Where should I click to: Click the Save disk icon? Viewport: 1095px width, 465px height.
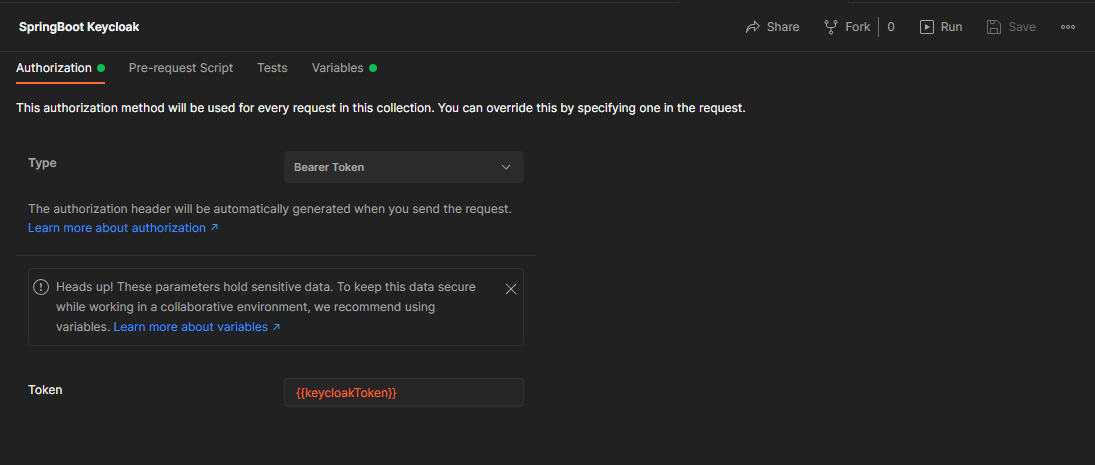point(994,27)
